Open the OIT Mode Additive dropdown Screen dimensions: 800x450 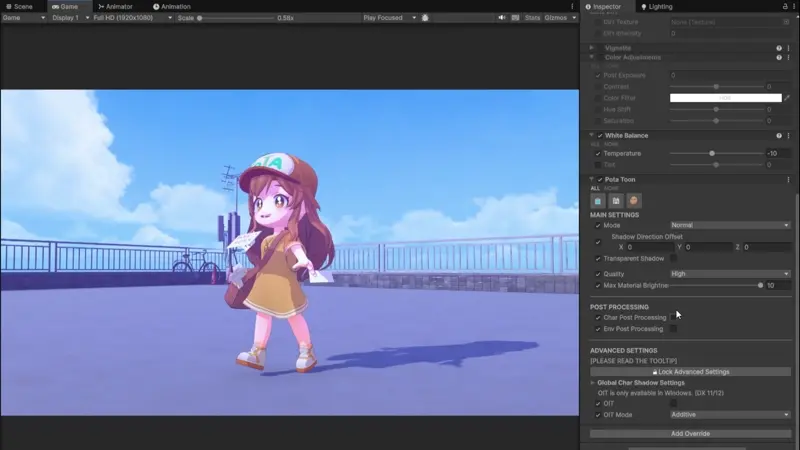730,415
